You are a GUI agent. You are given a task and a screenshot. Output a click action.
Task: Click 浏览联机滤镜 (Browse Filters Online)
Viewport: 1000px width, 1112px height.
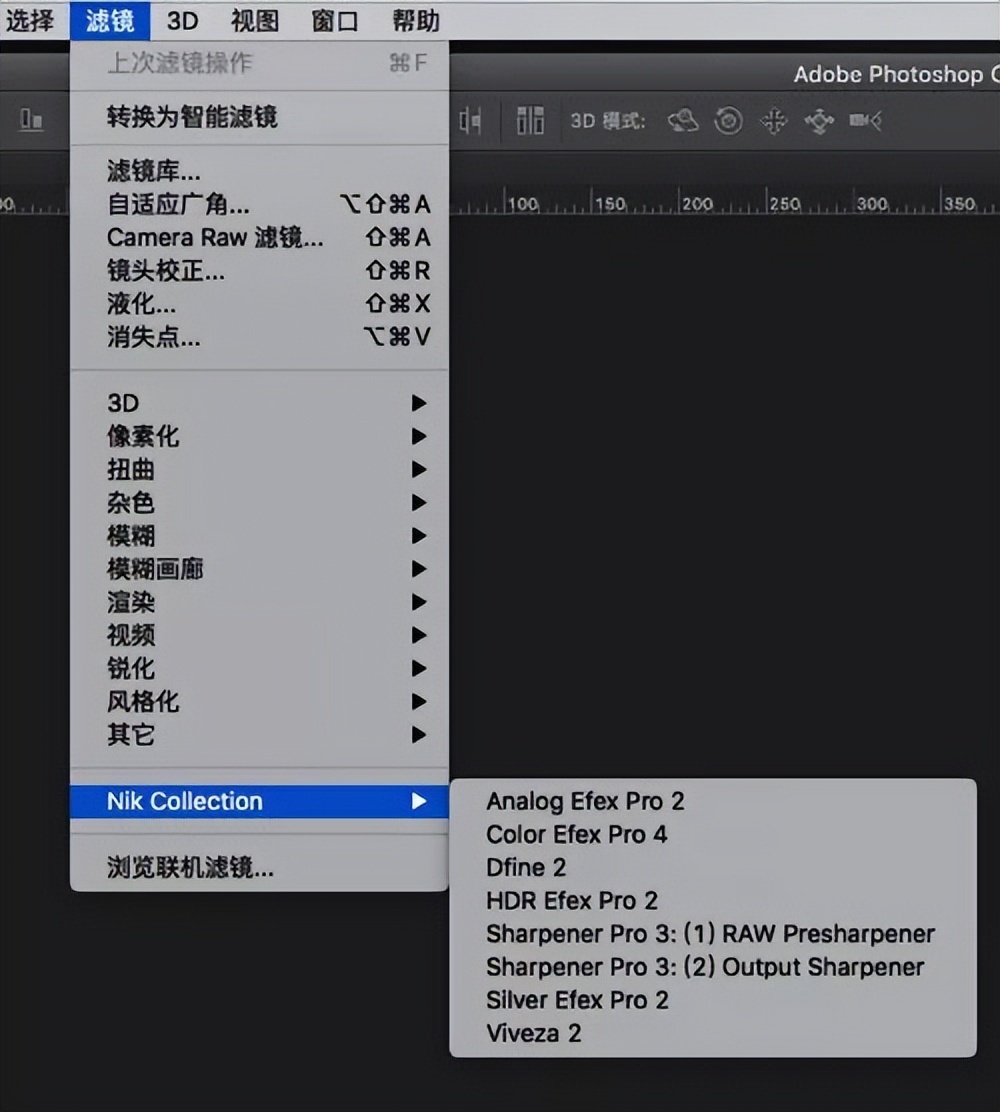pos(190,868)
